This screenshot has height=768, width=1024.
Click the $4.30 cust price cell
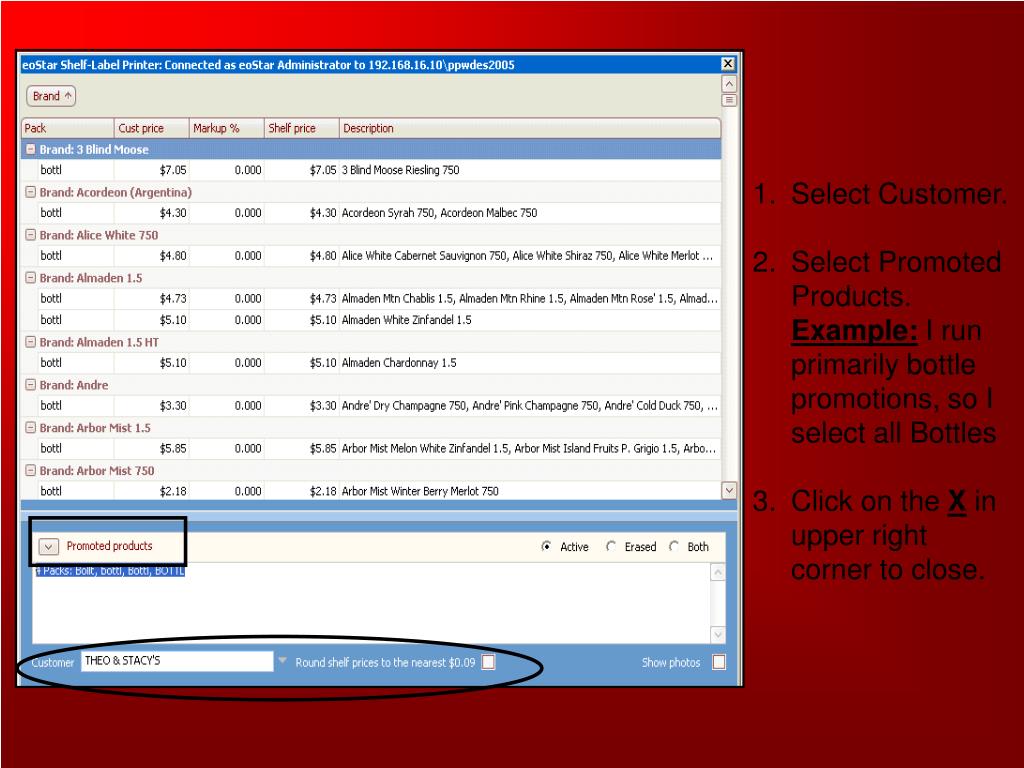pos(152,213)
